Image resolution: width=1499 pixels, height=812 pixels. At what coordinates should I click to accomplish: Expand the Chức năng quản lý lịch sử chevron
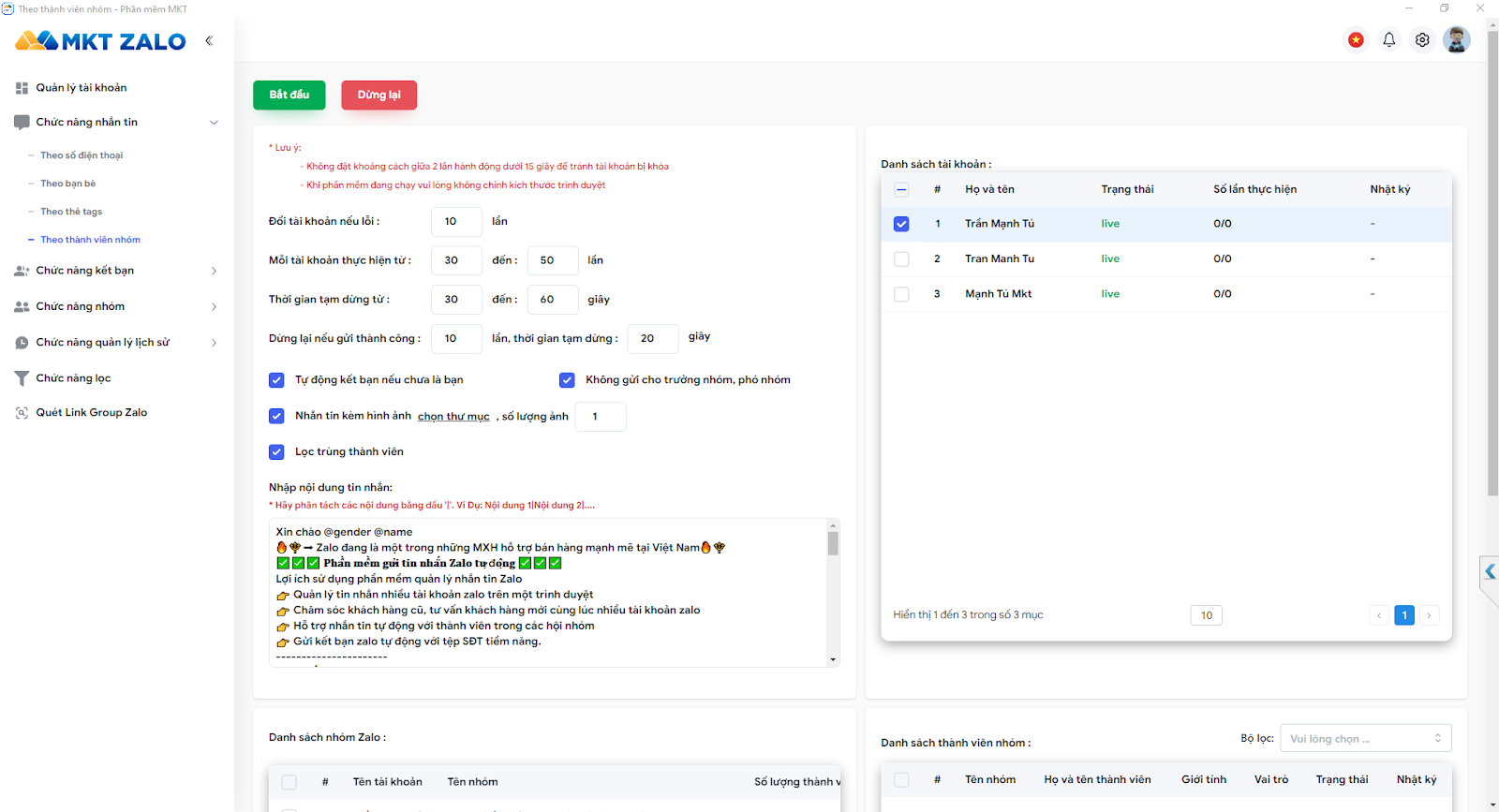click(x=214, y=343)
